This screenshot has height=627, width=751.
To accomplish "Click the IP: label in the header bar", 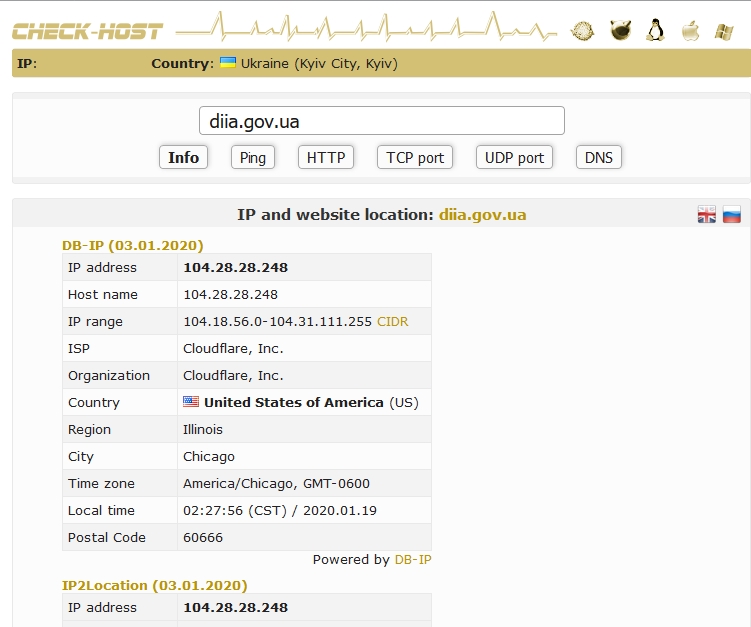I will tap(27, 63).
